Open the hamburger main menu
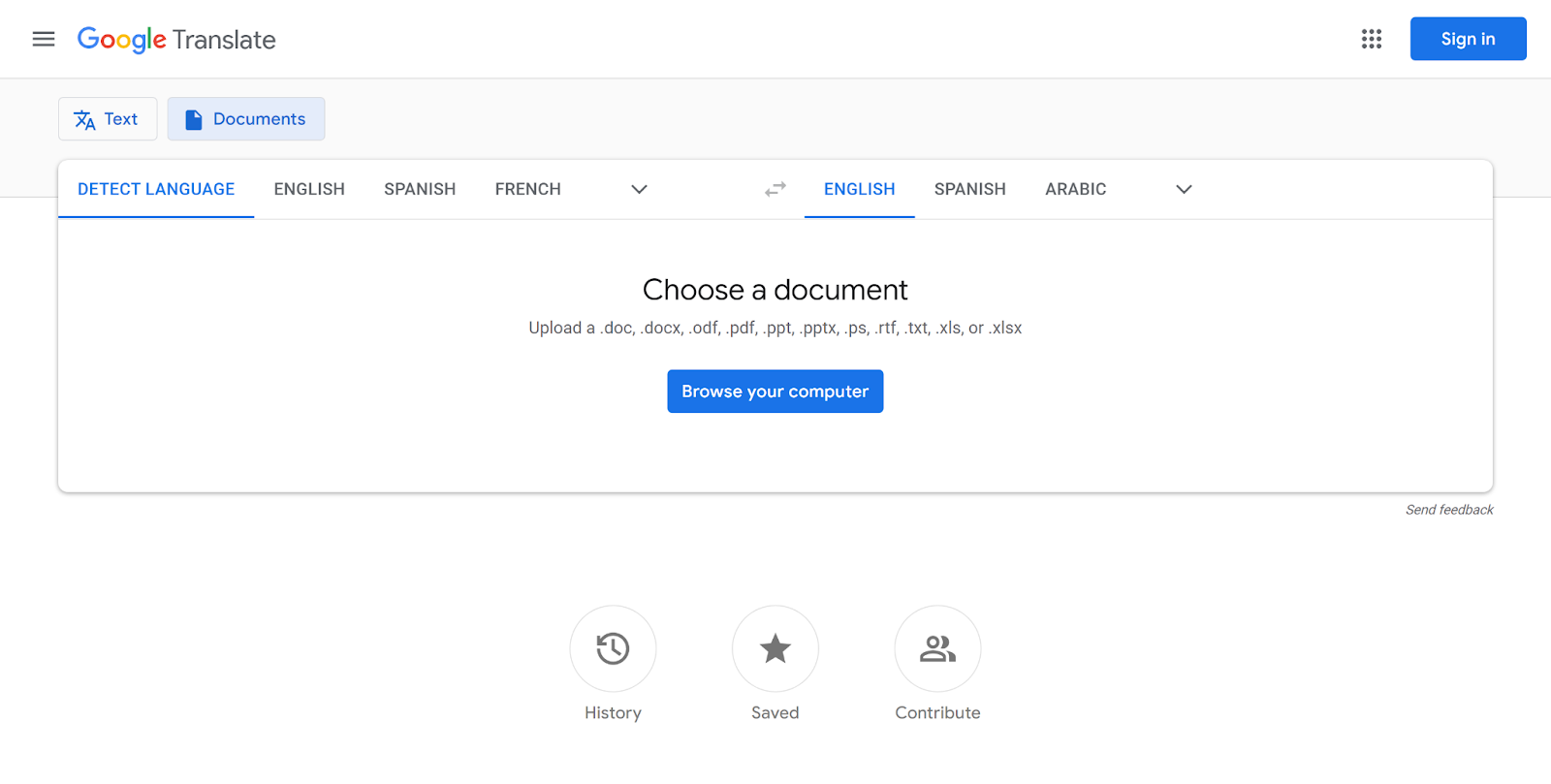The width and height of the screenshot is (1551, 784). point(44,39)
